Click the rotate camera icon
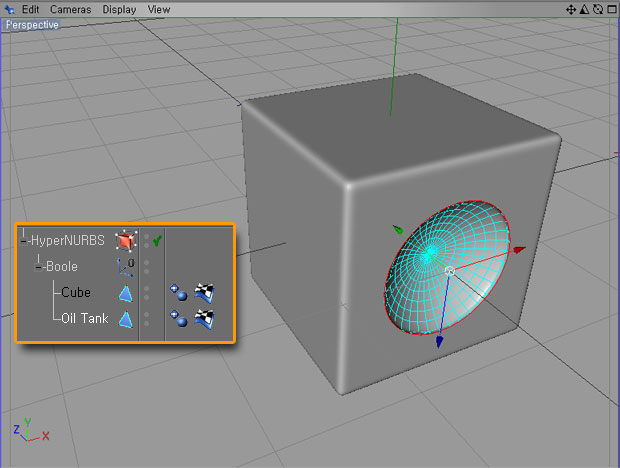 coord(598,9)
